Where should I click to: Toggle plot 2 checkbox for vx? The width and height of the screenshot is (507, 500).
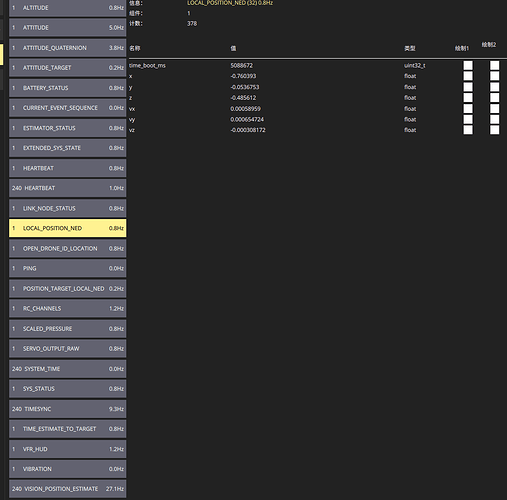click(x=494, y=109)
